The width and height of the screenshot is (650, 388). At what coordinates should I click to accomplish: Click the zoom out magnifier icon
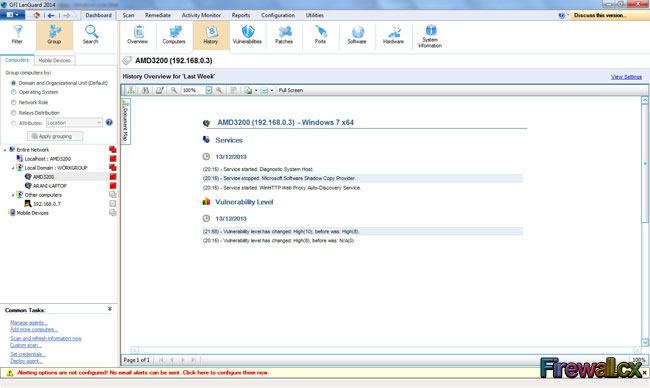coord(174,90)
